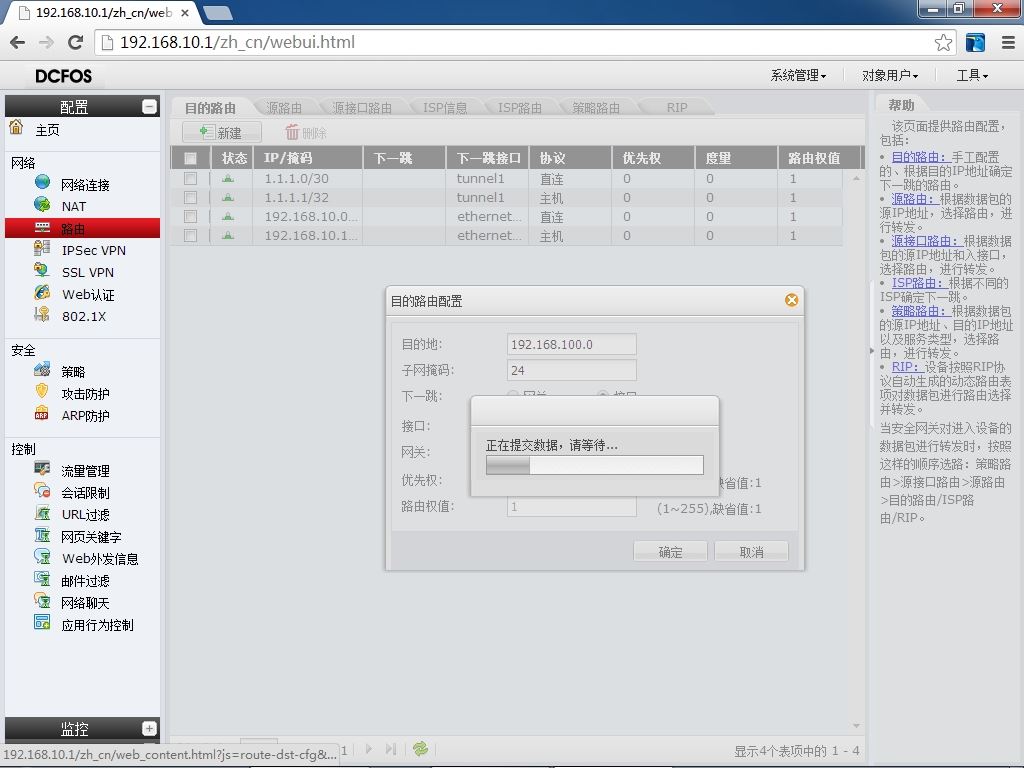Click 取消 in the route dialog
The image size is (1024, 768).
pyautogui.click(x=751, y=552)
